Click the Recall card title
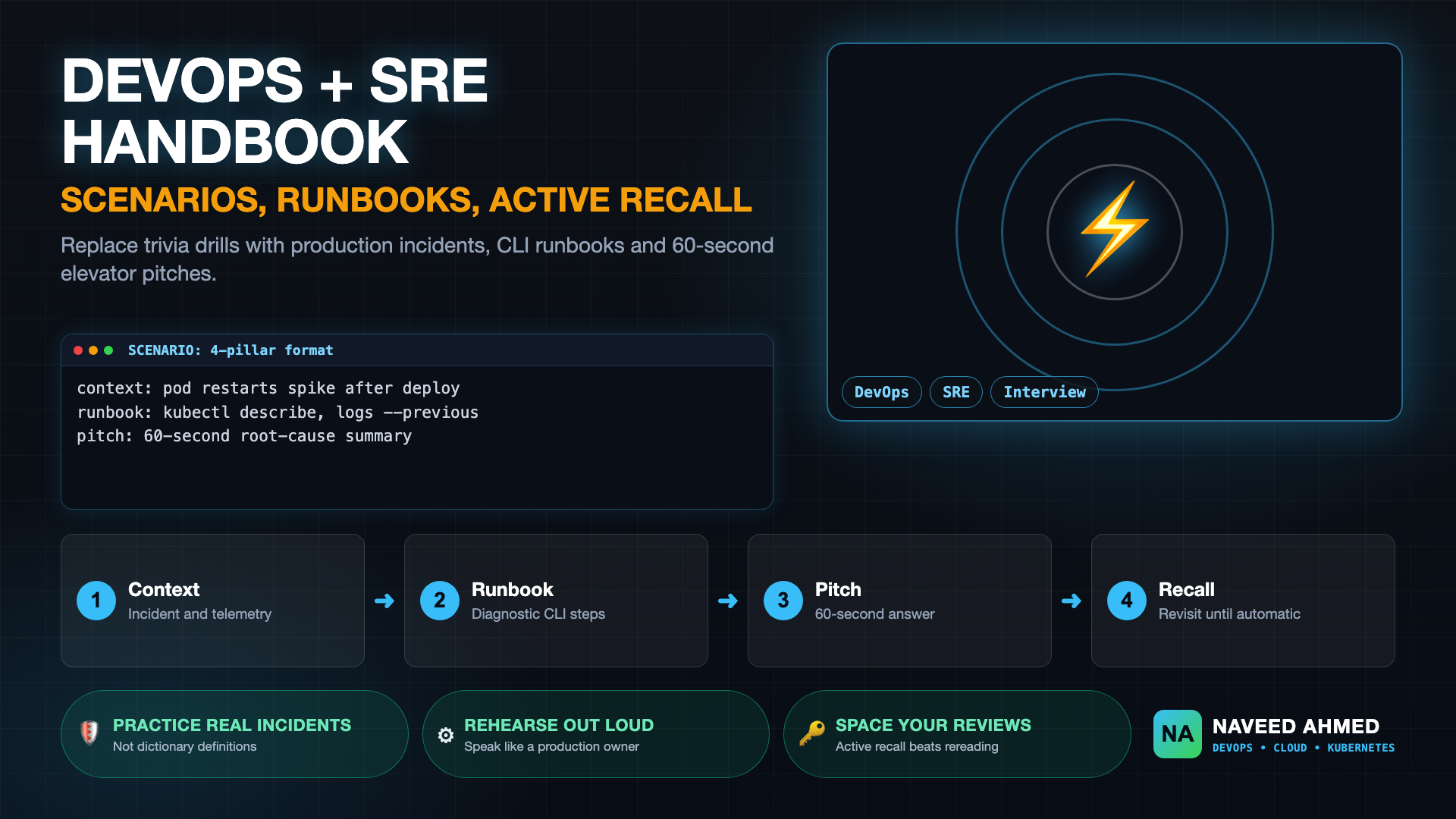The image size is (1456, 819). pyautogui.click(x=1187, y=589)
